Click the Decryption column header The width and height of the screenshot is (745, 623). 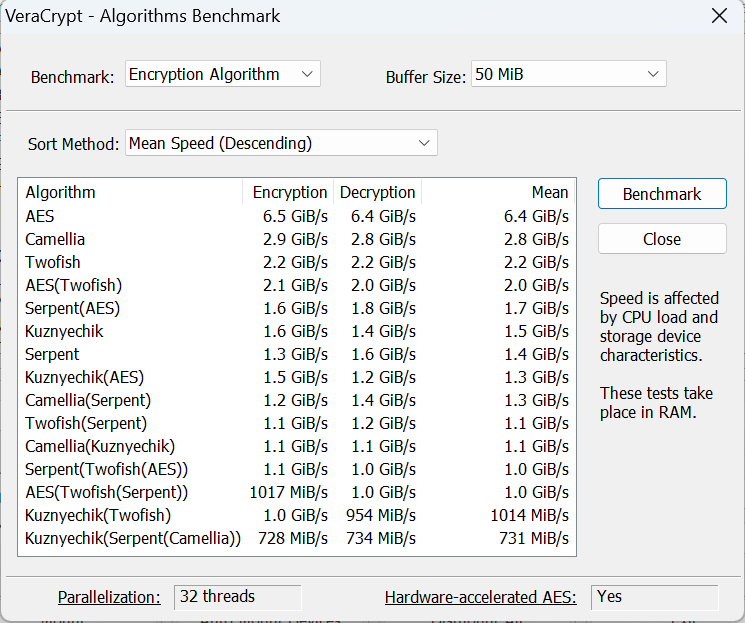coord(377,192)
